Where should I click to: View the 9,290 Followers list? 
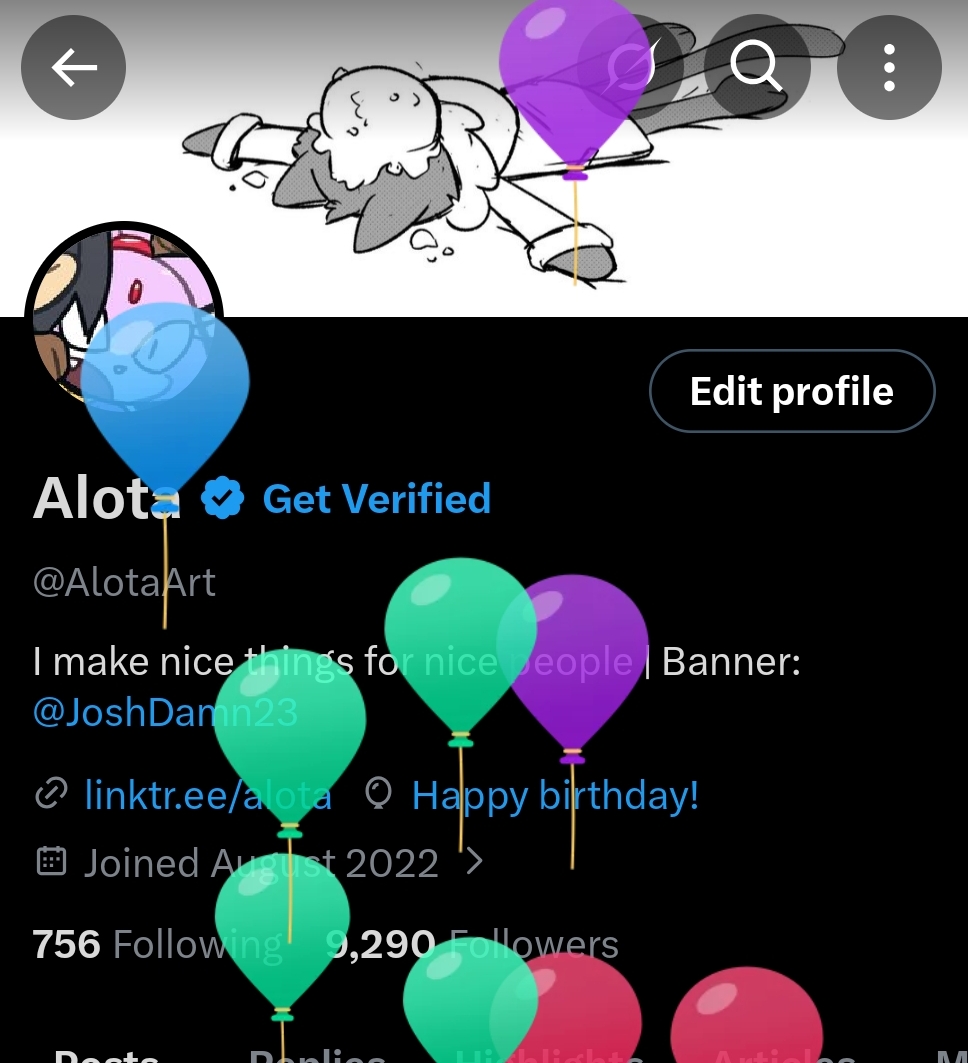click(x=472, y=944)
